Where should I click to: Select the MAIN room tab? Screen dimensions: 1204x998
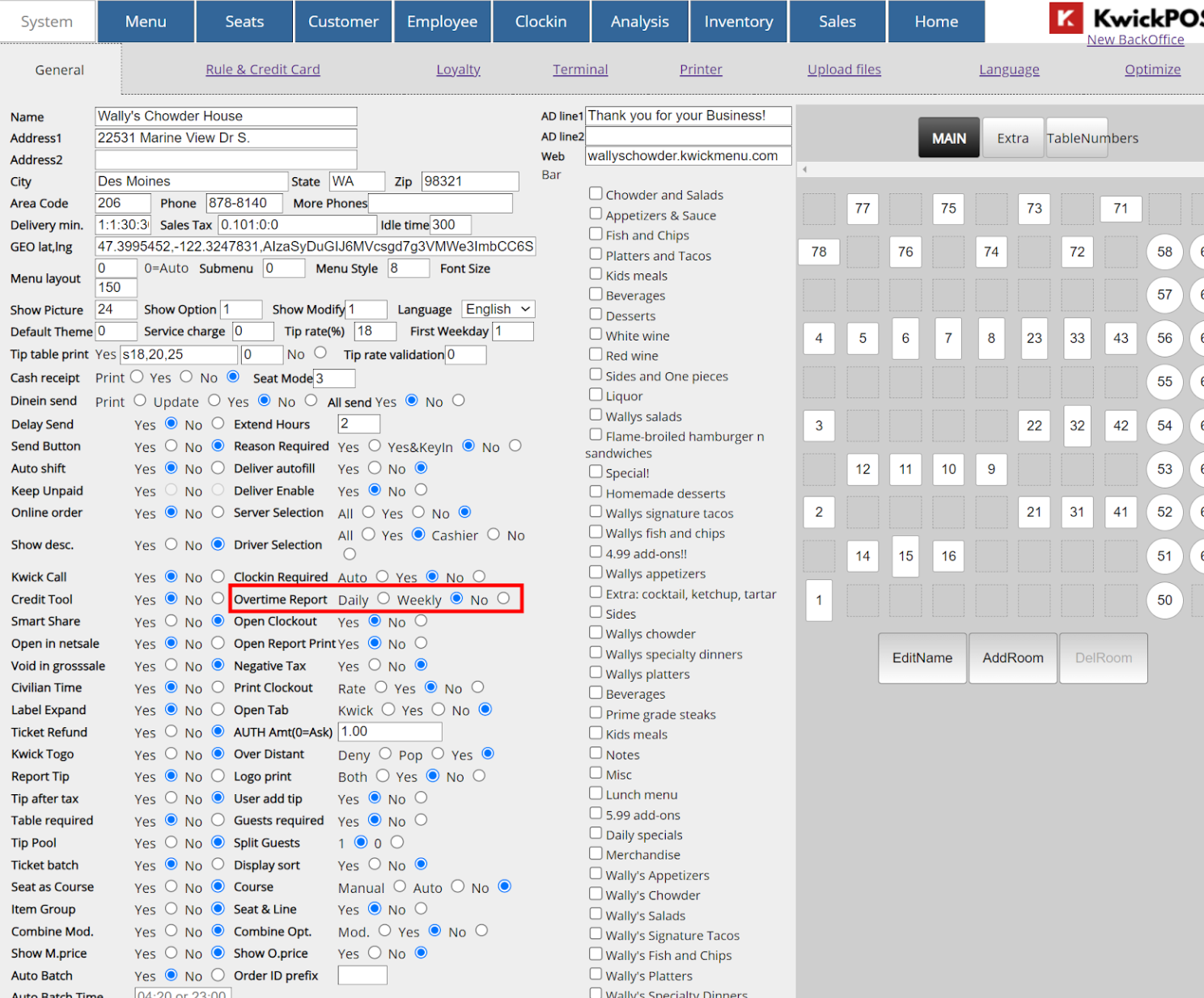(949, 138)
